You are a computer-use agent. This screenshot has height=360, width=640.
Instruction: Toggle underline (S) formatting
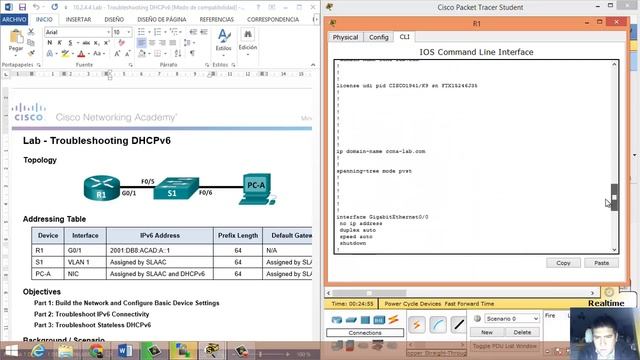(x=70, y=42)
